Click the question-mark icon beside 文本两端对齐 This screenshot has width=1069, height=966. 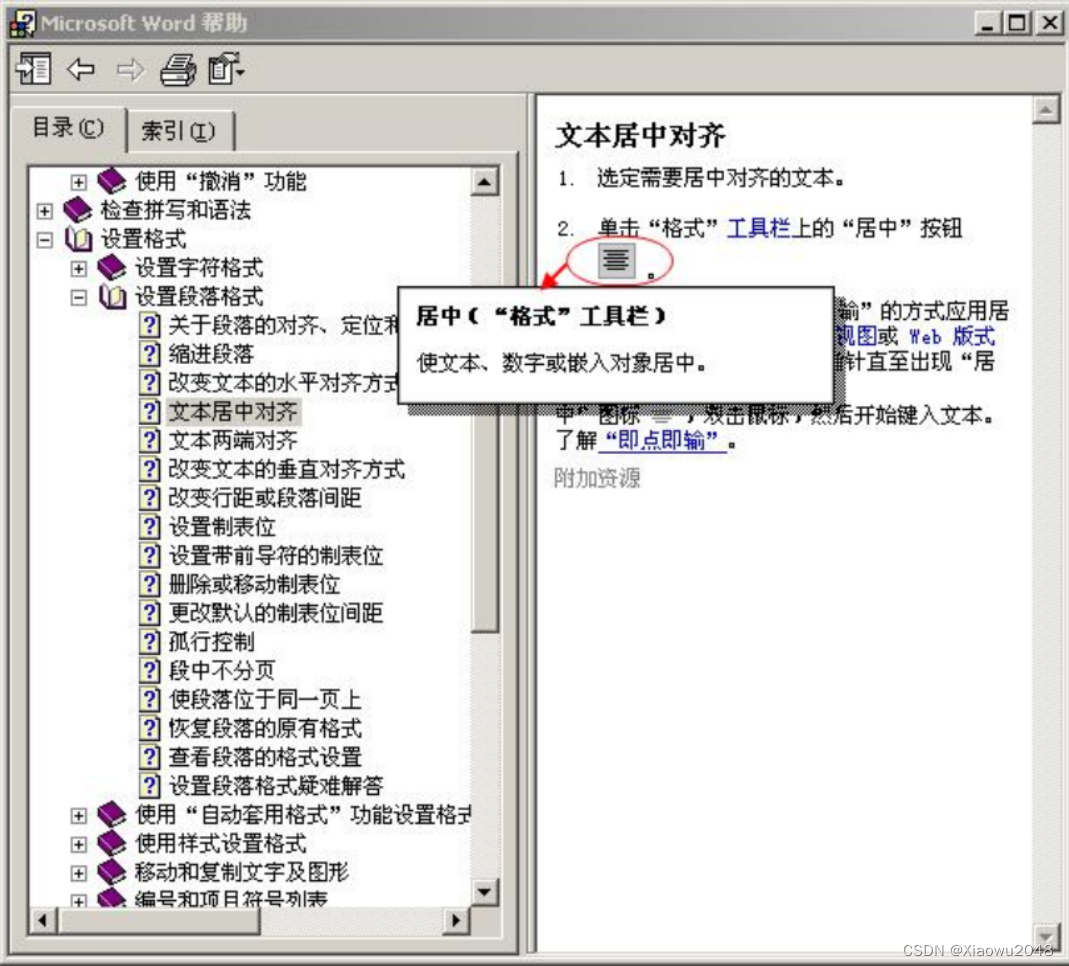click(x=149, y=440)
